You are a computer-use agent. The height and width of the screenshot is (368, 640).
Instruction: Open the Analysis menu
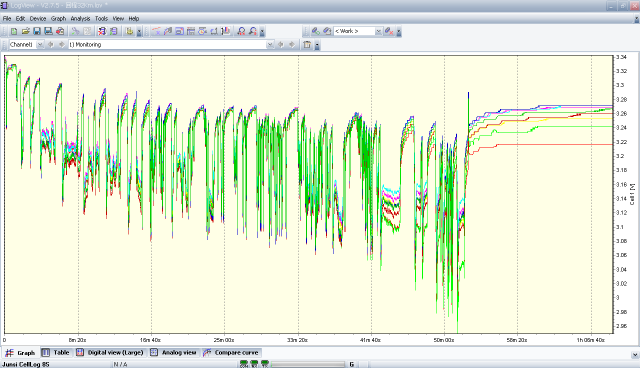(x=80, y=18)
